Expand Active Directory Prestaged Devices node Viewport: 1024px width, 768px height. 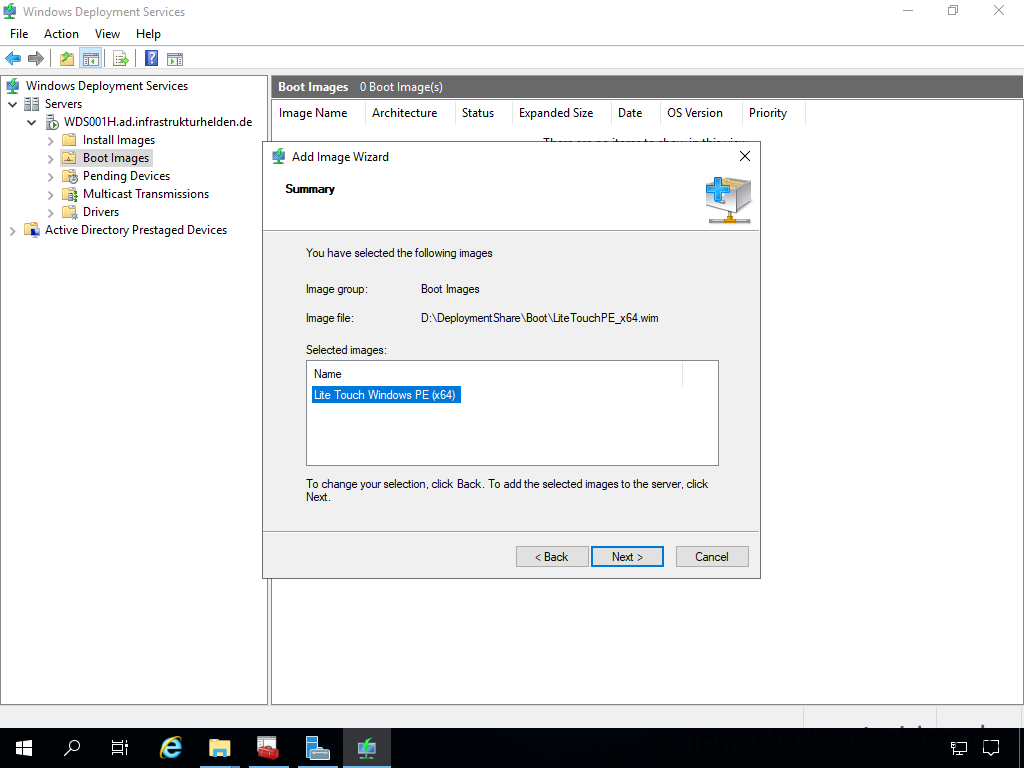[12, 231]
